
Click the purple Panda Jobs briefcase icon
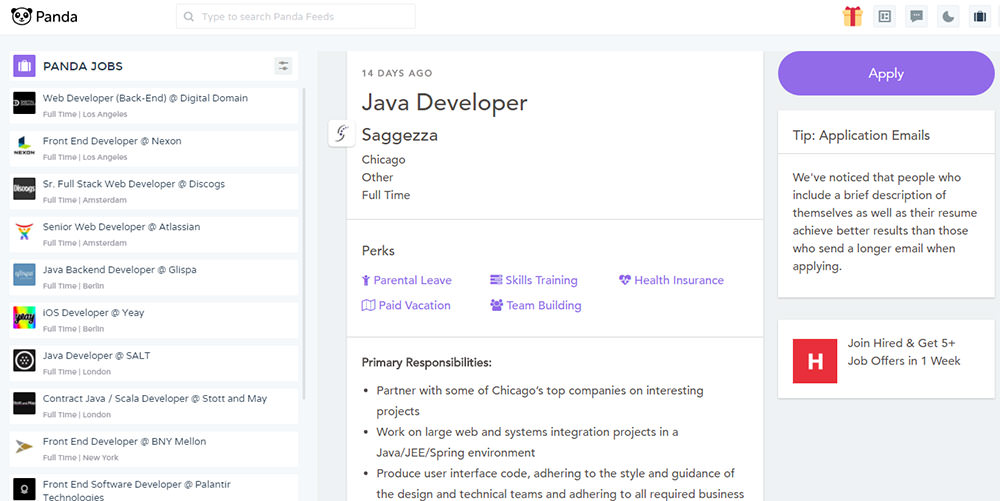(x=24, y=66)
